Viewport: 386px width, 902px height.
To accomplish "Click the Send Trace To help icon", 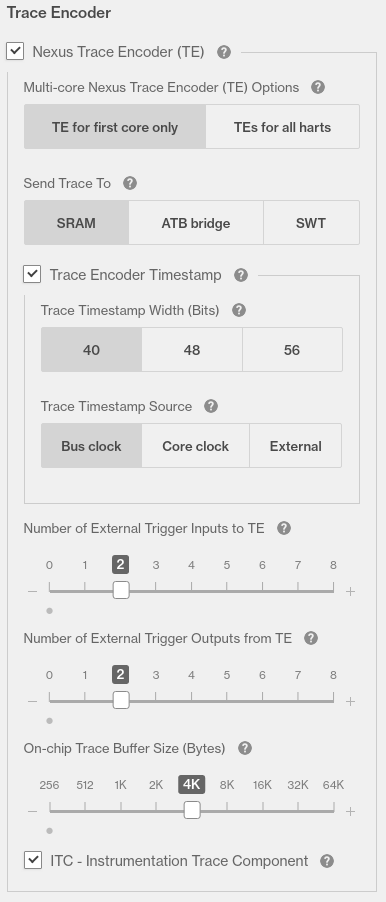I will [x=130, y=184].
